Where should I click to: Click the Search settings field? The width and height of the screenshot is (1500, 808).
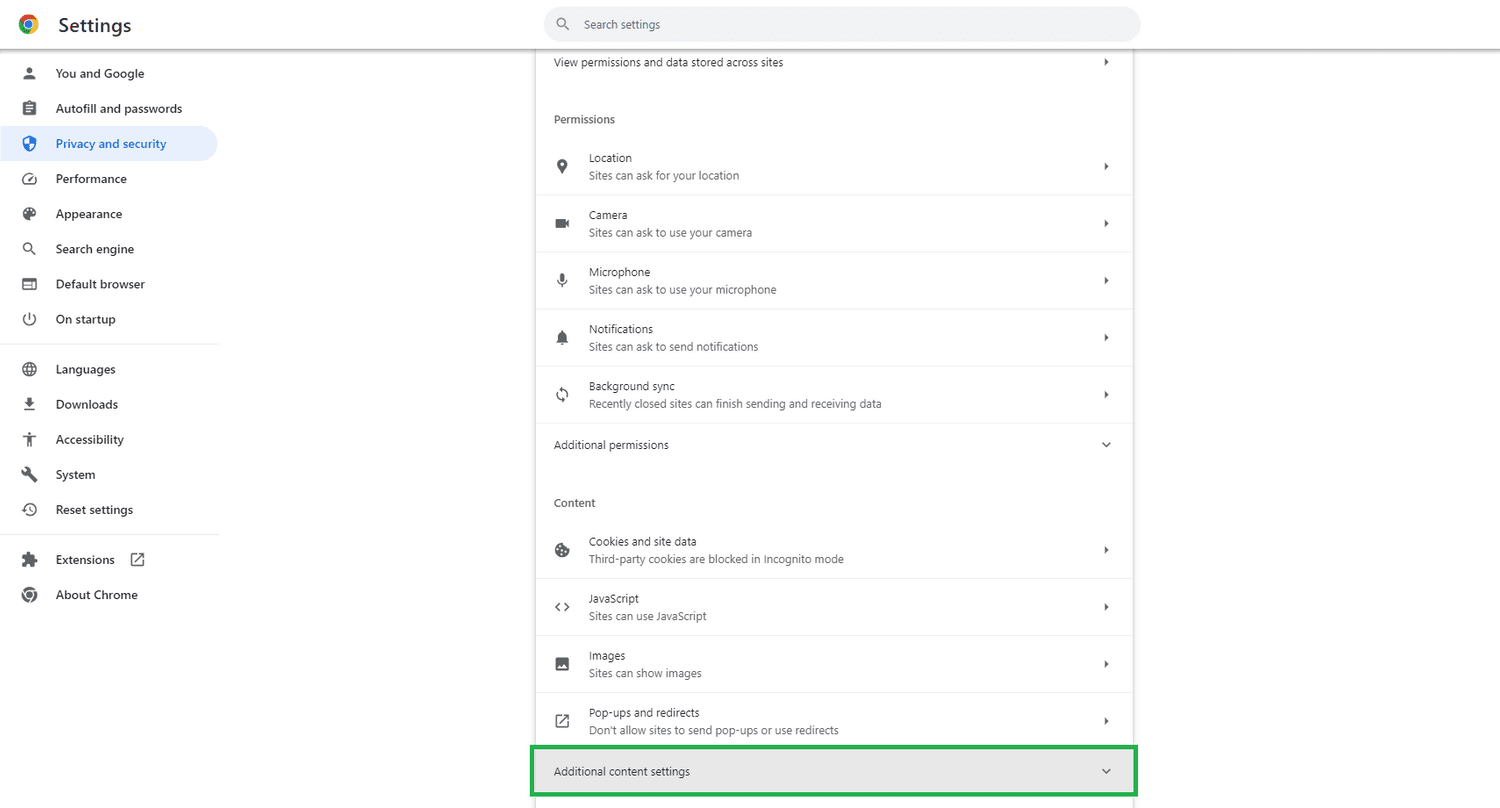tap(840, 24)
